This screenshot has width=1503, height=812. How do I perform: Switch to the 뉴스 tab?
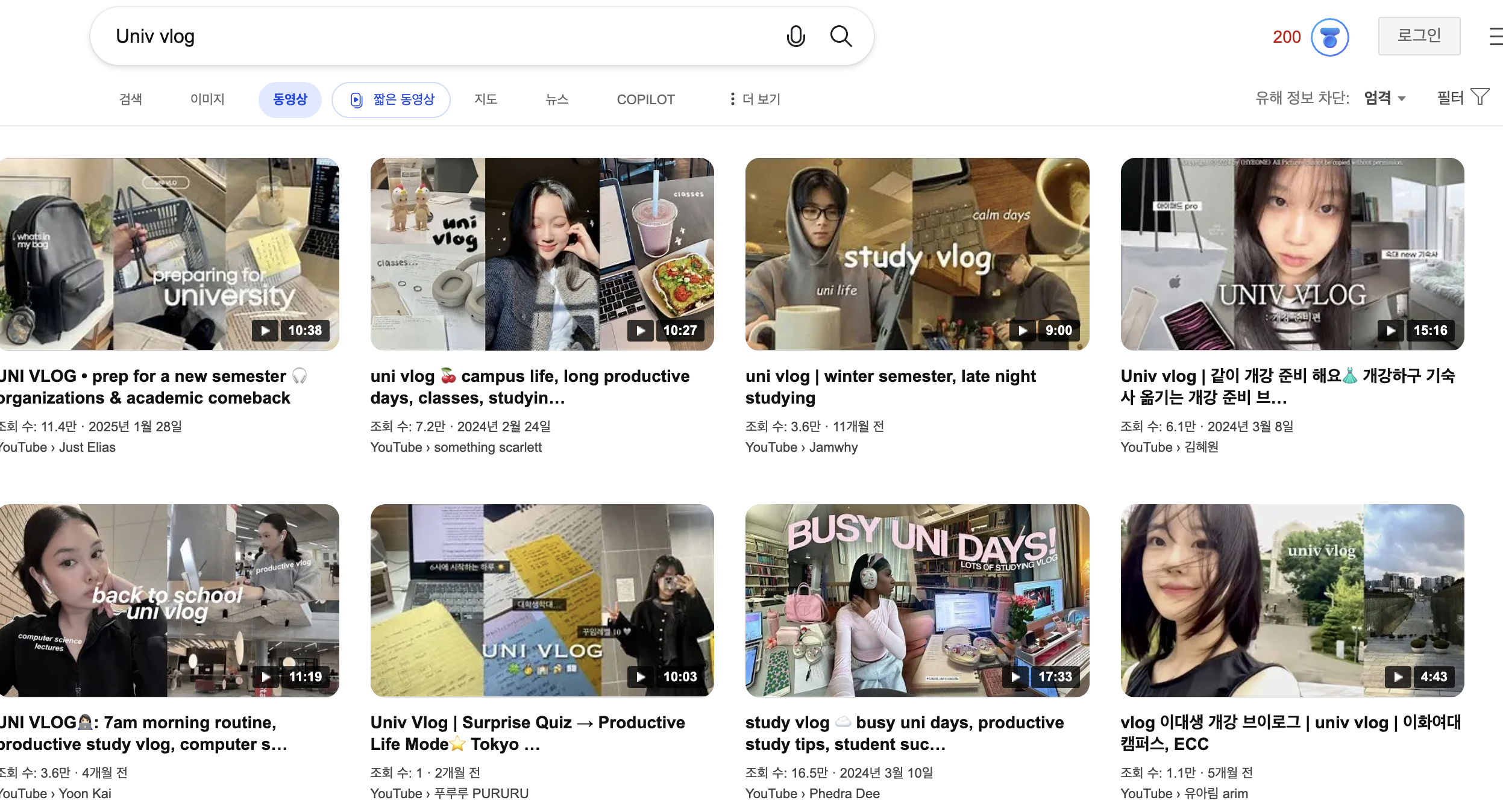coord(557,99)
